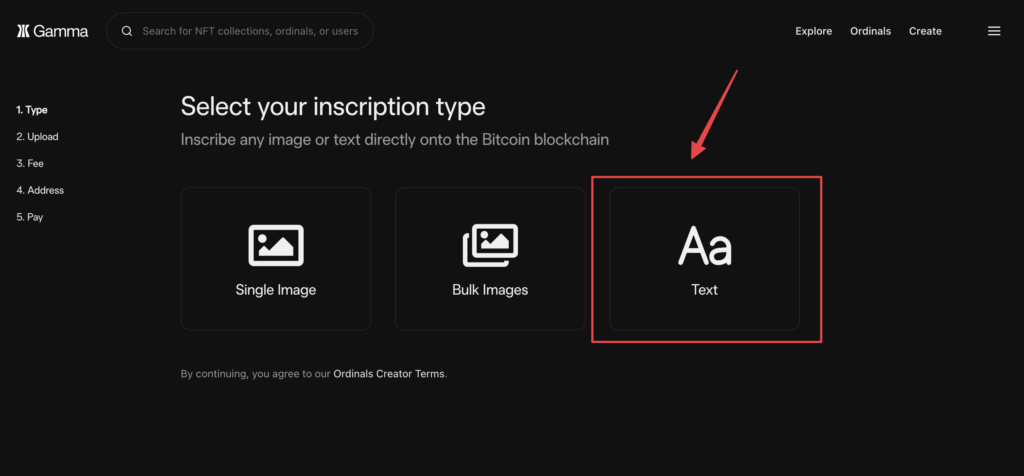Open the Create menu item
Viewport: 1024px width, 476px height.
click(x=925, y=31)
